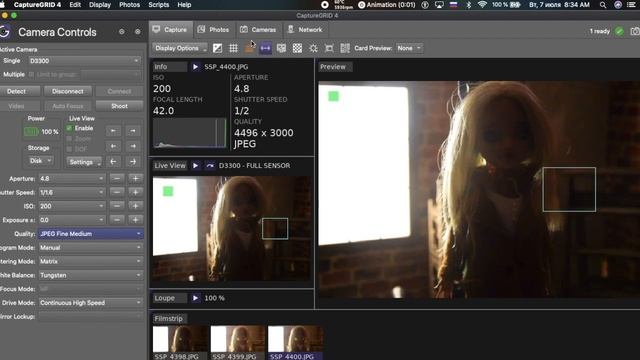Switch to the Photos tab
640x360 pixels.
(x=213, y=30)
